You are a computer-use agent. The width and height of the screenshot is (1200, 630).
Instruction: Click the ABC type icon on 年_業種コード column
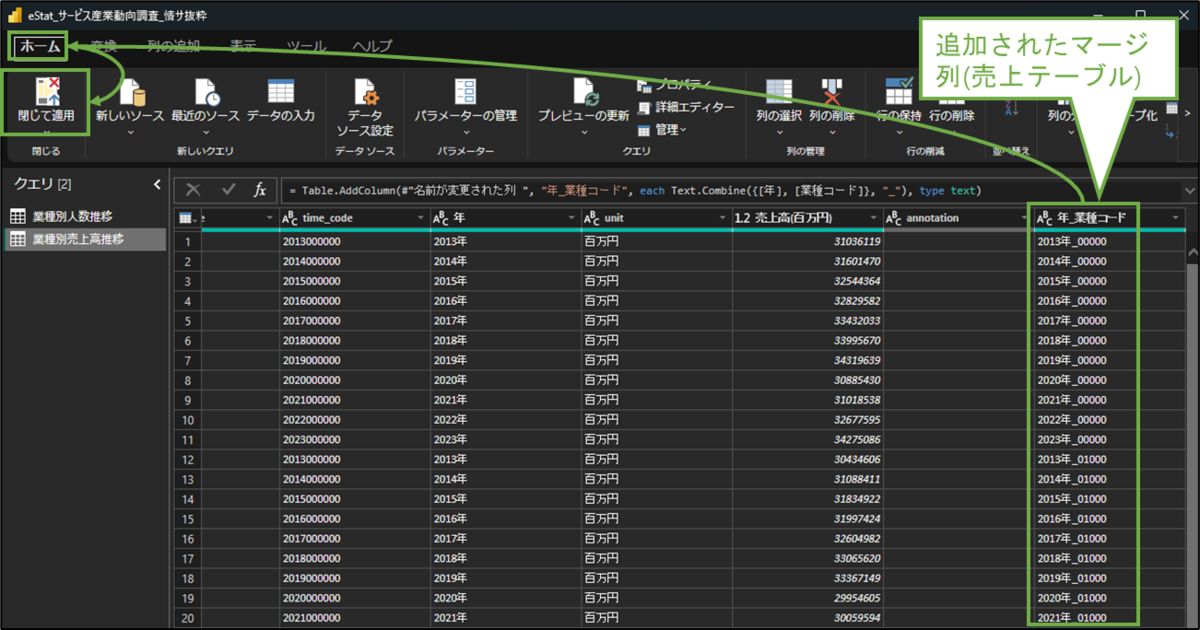pyautogui.click(x=1045, y=217)
